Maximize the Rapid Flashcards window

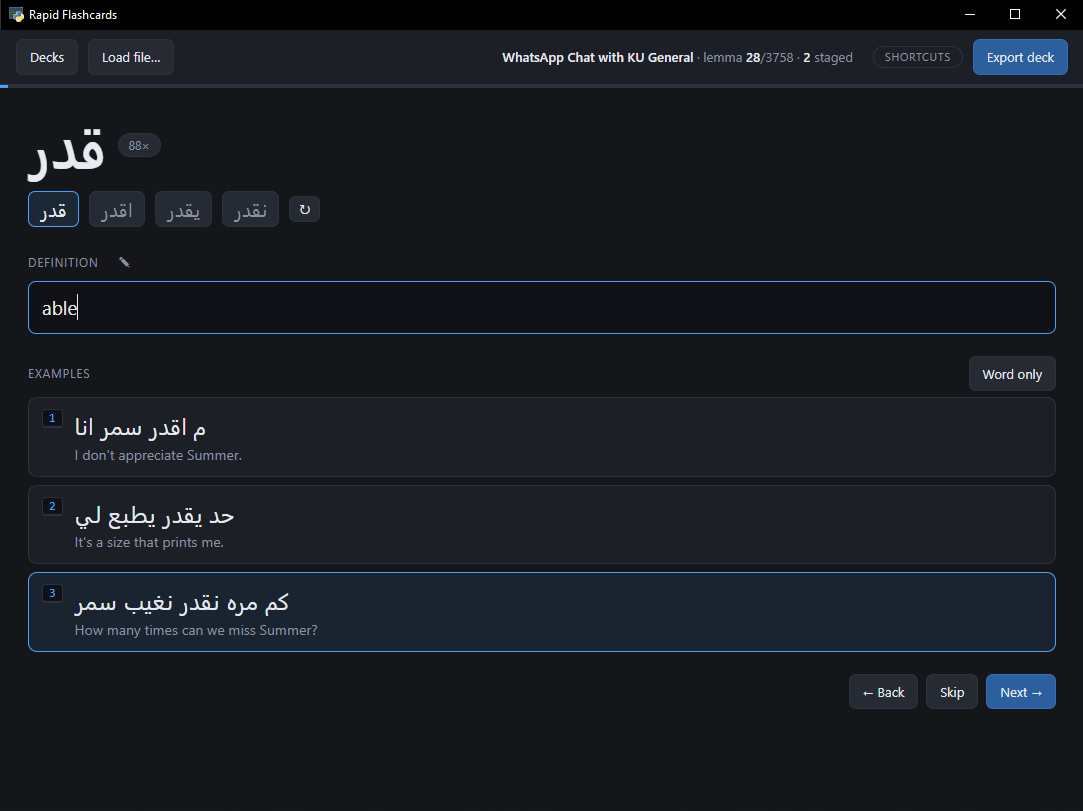pos(1015,15)
